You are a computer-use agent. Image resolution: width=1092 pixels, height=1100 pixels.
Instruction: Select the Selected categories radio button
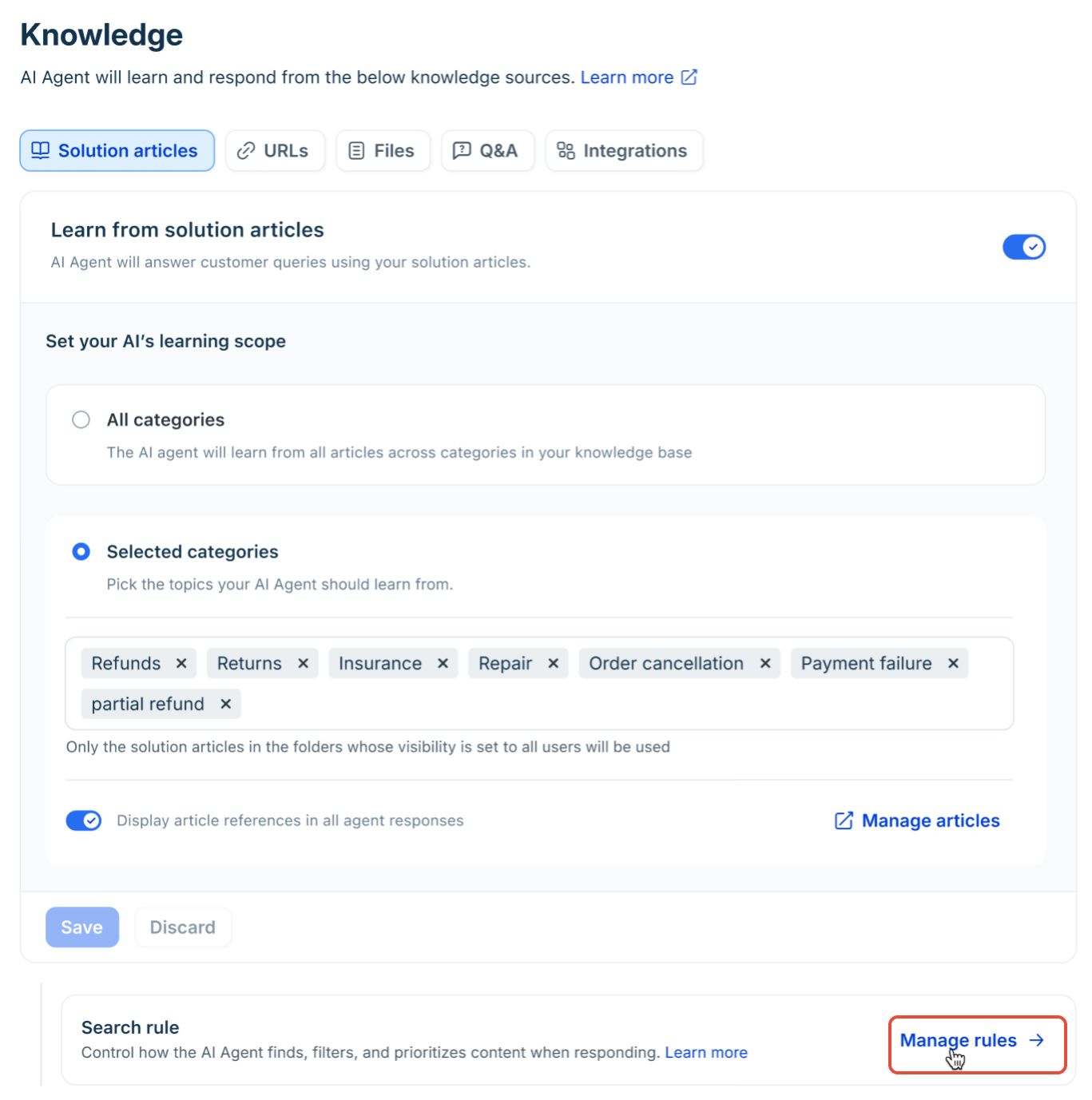coord(81,551)
